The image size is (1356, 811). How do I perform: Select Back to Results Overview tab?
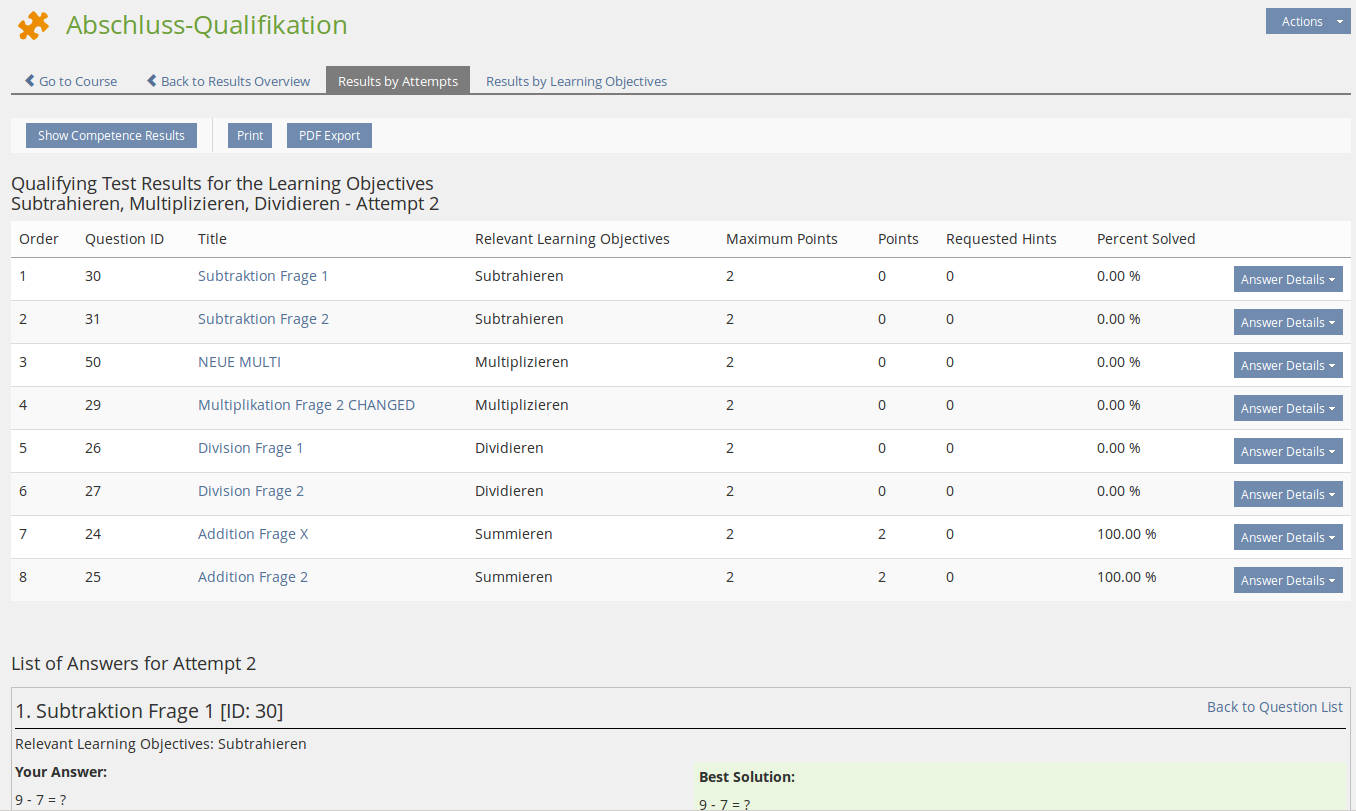tap(228, 81)
